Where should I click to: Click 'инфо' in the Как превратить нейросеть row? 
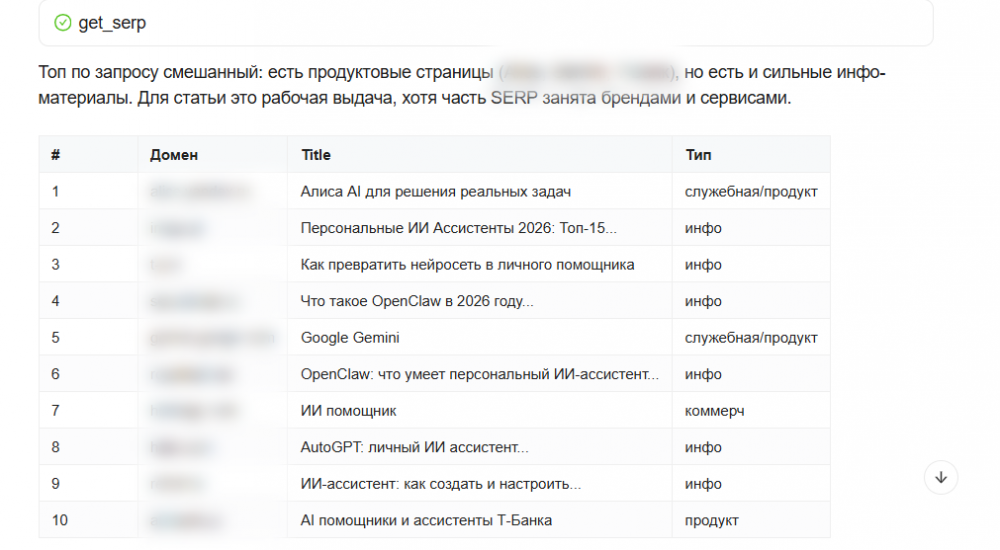(x=703, y=265)
